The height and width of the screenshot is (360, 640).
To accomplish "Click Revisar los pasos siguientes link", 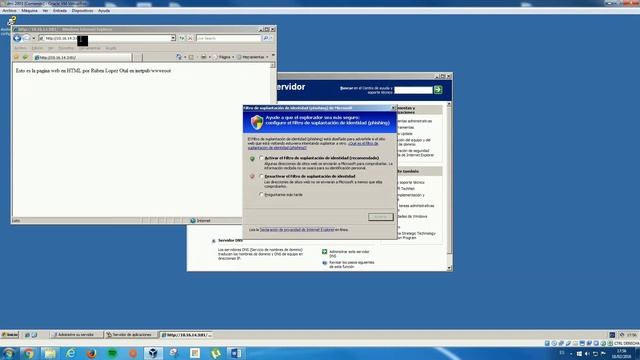I will (x=351, y=264).
